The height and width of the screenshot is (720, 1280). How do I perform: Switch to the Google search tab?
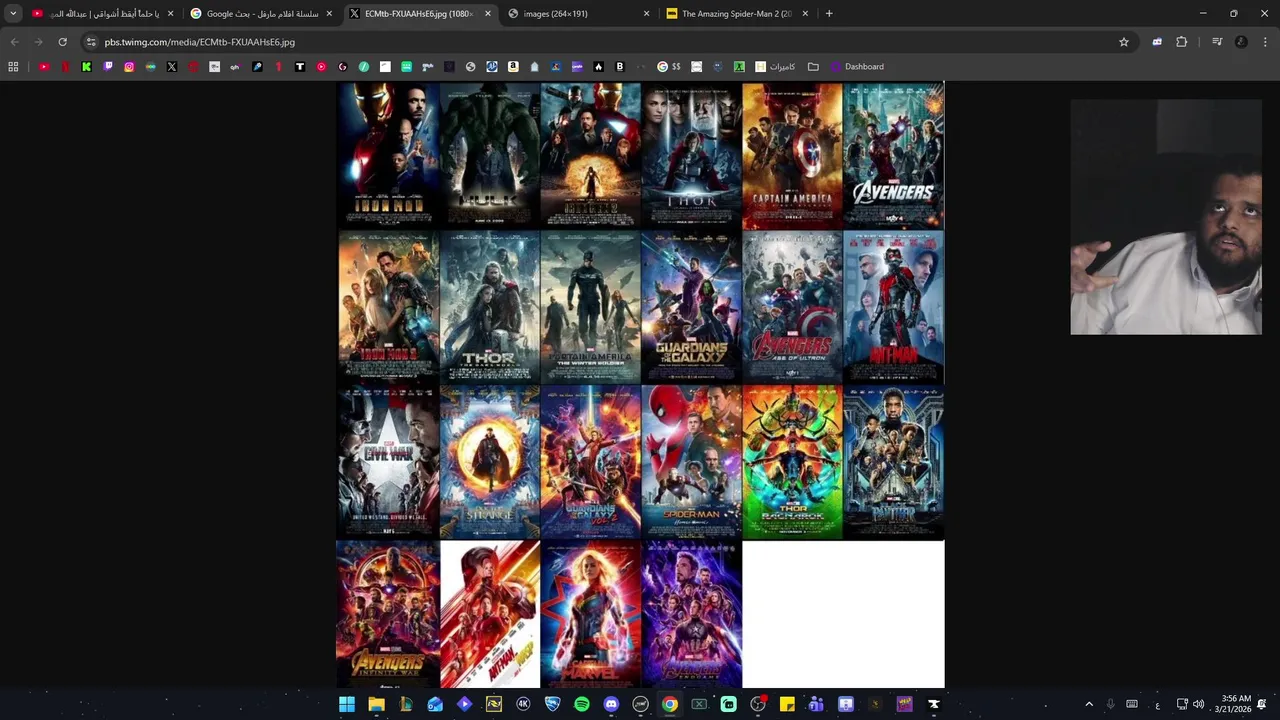[x=261, y=14]
